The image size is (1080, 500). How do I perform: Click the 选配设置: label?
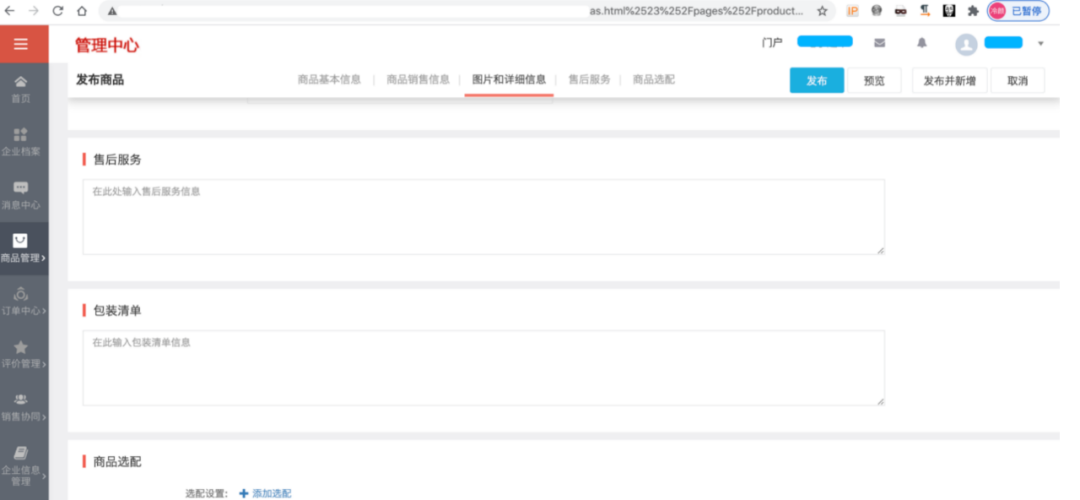point(206,493)
